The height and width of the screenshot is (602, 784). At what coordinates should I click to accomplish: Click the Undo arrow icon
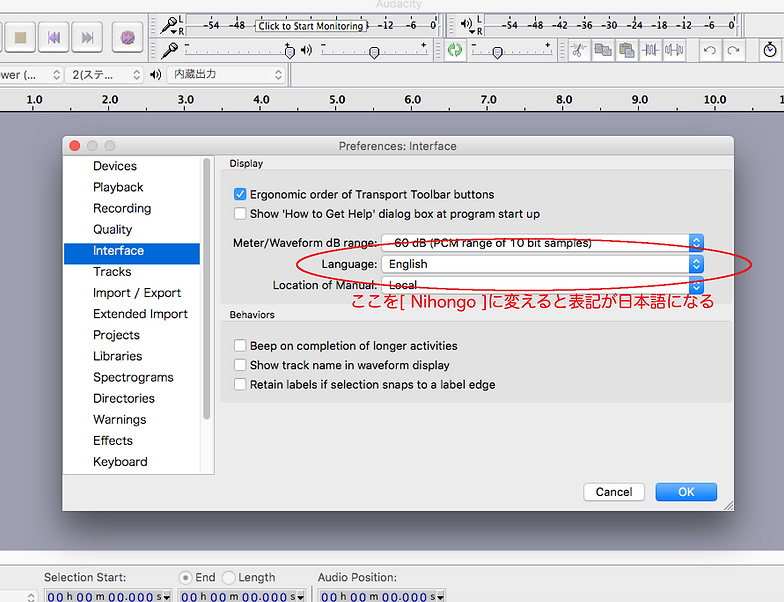coord(710,50)
